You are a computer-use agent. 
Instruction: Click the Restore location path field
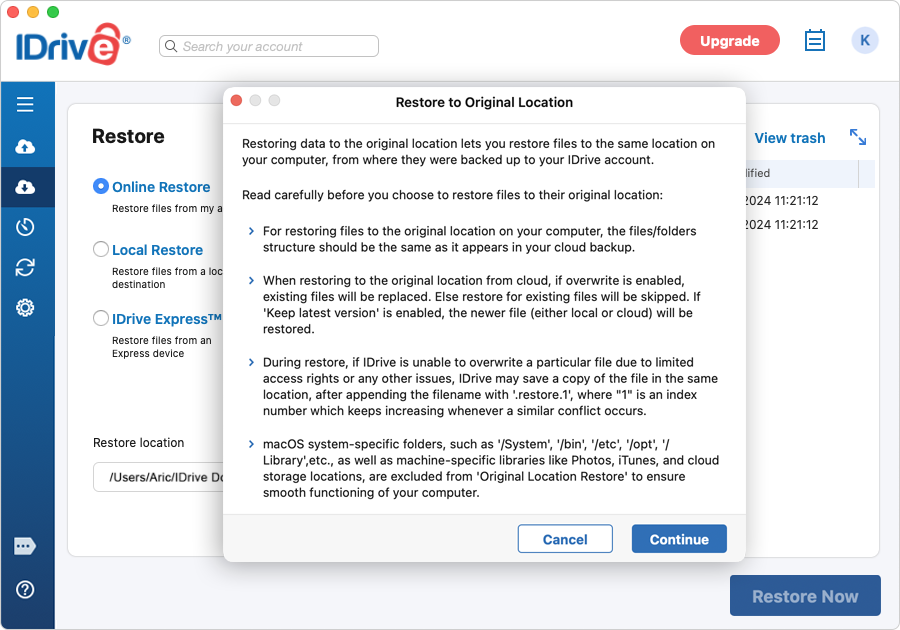(158, 477)
